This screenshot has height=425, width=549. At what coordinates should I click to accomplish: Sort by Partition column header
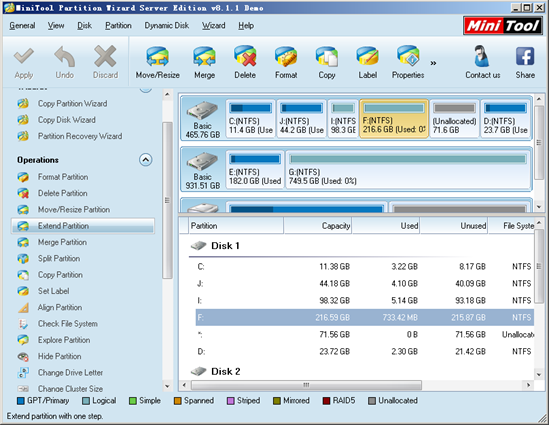236,226
